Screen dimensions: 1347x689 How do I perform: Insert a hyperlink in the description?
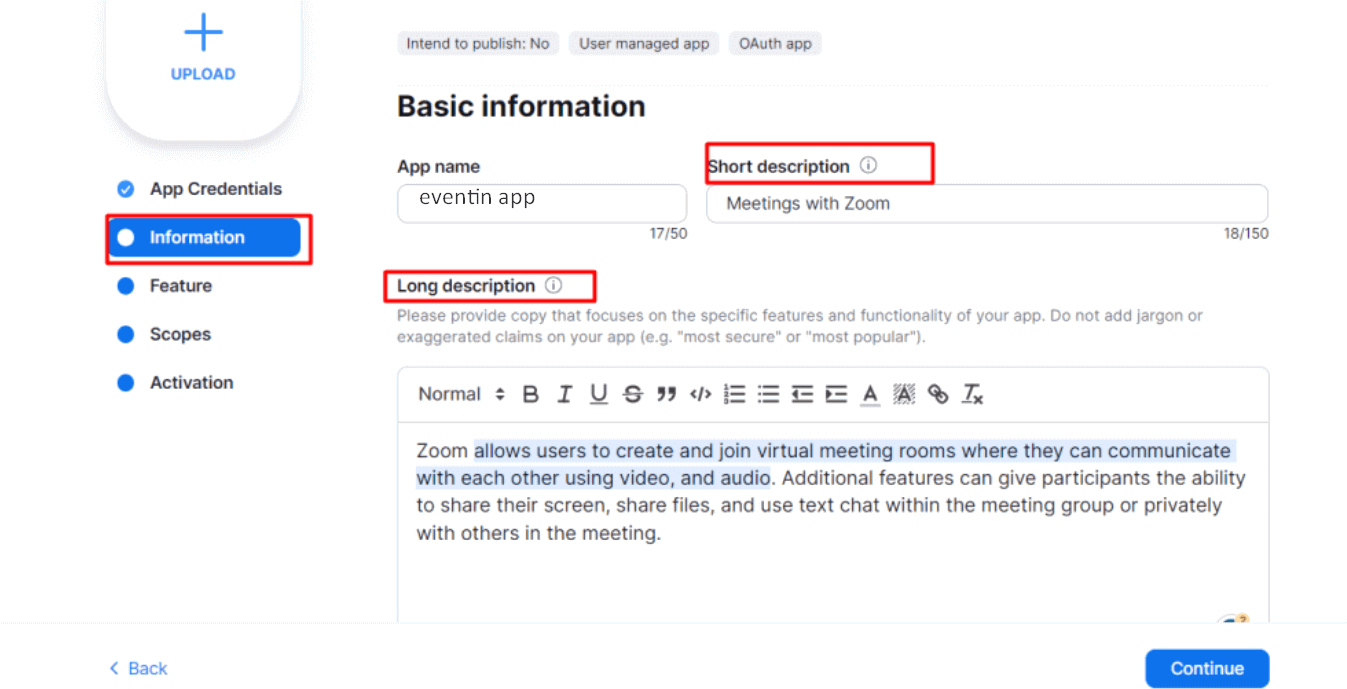pyautogui.click(x=938, y=394)
